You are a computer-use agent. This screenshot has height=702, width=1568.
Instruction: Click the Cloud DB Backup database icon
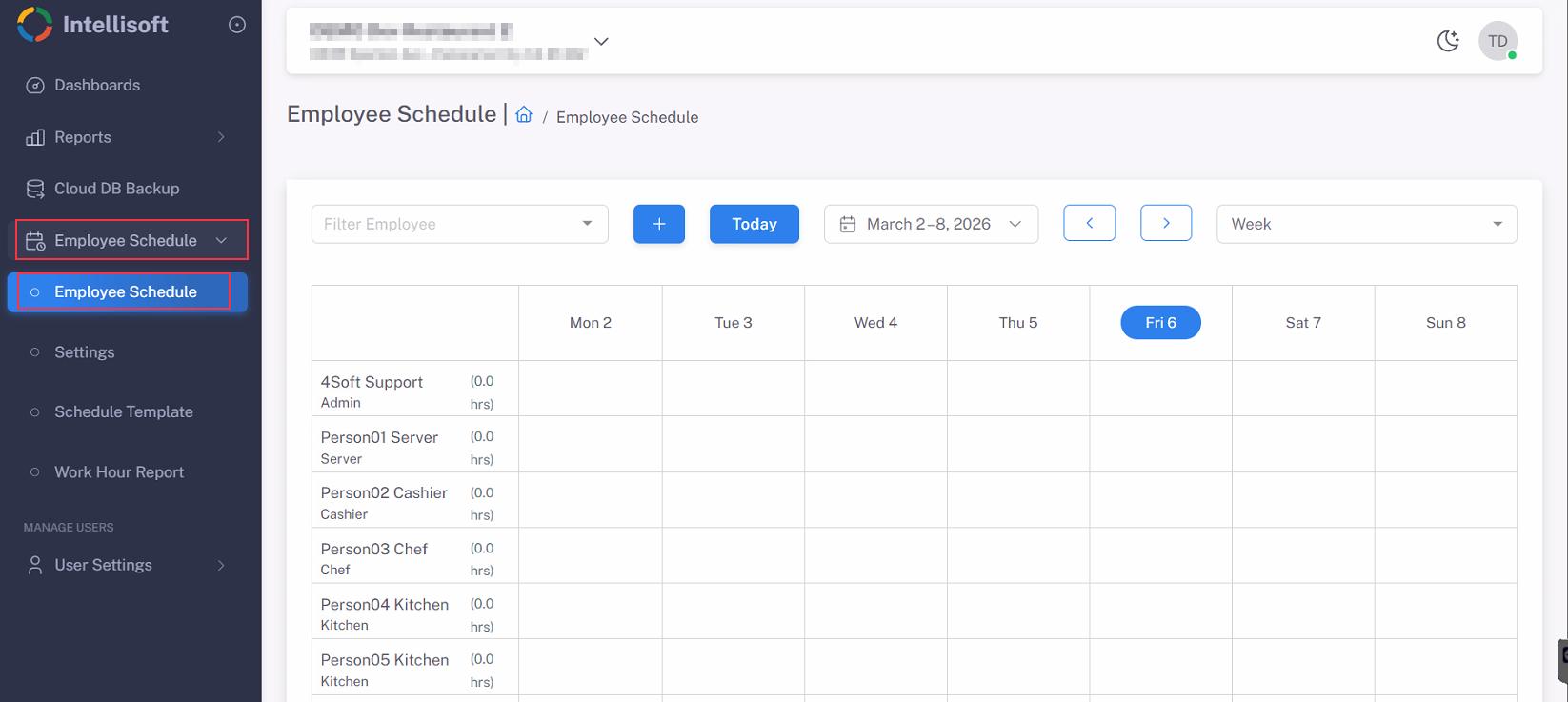(35, 189)
